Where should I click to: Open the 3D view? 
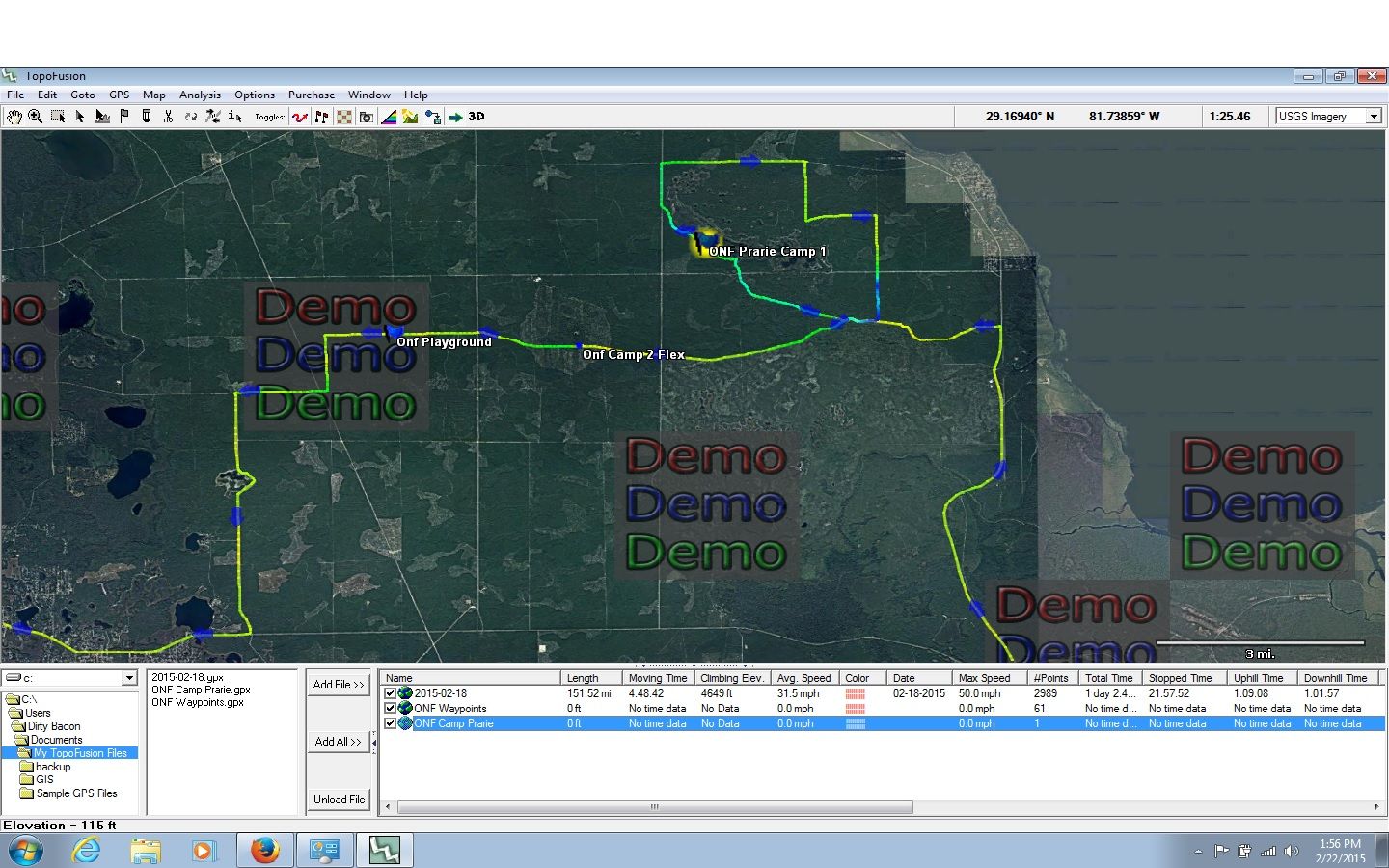click(477, 116)
